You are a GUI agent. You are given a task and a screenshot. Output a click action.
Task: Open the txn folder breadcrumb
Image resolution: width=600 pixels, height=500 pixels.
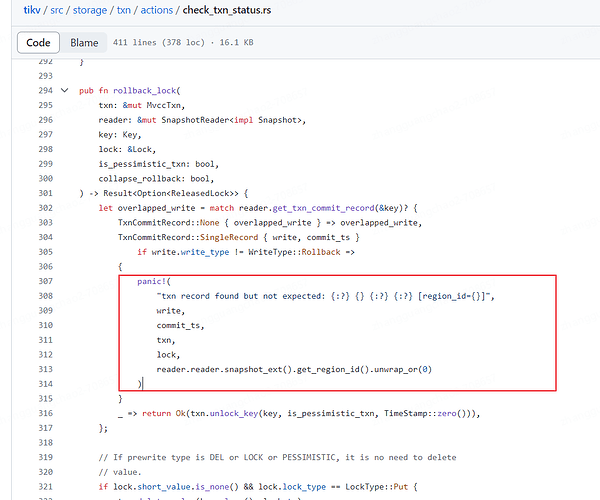tap(124, 10)
